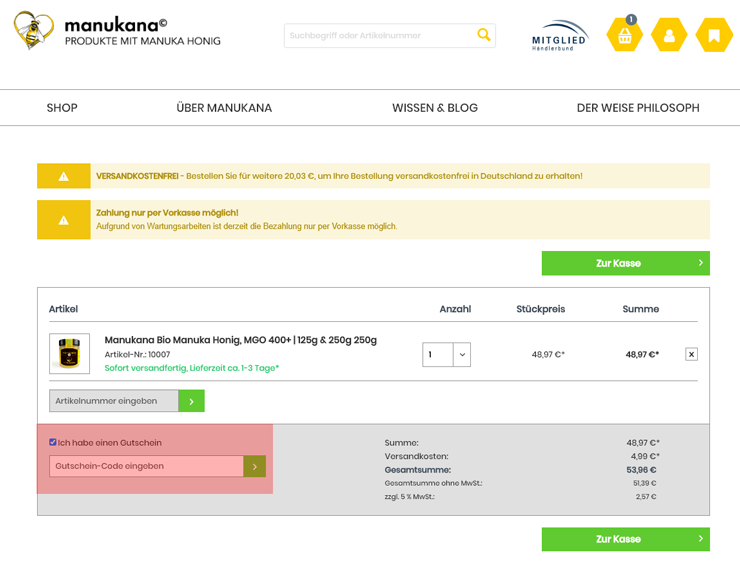Click the 'zzgl. 5 % MwSt.' label
The image size is (740, 569).
click(410, 497)
